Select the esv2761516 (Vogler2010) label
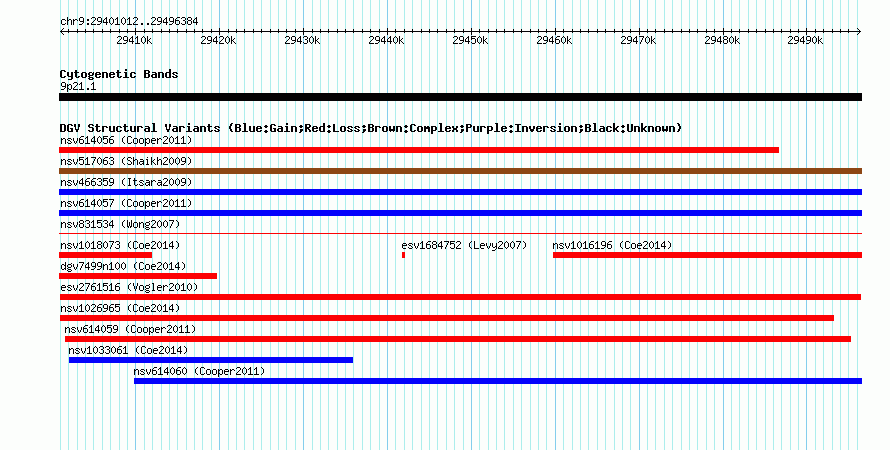 click(x=129, y=287)
